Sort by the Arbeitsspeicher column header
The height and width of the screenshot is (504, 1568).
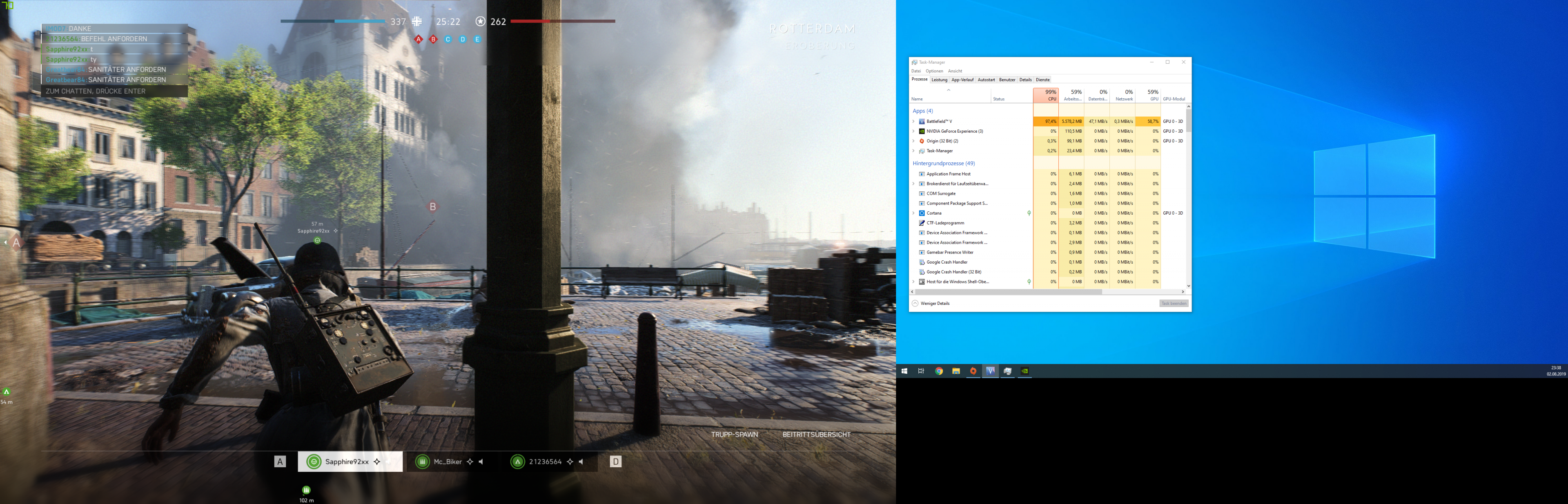click(1072, 95)
